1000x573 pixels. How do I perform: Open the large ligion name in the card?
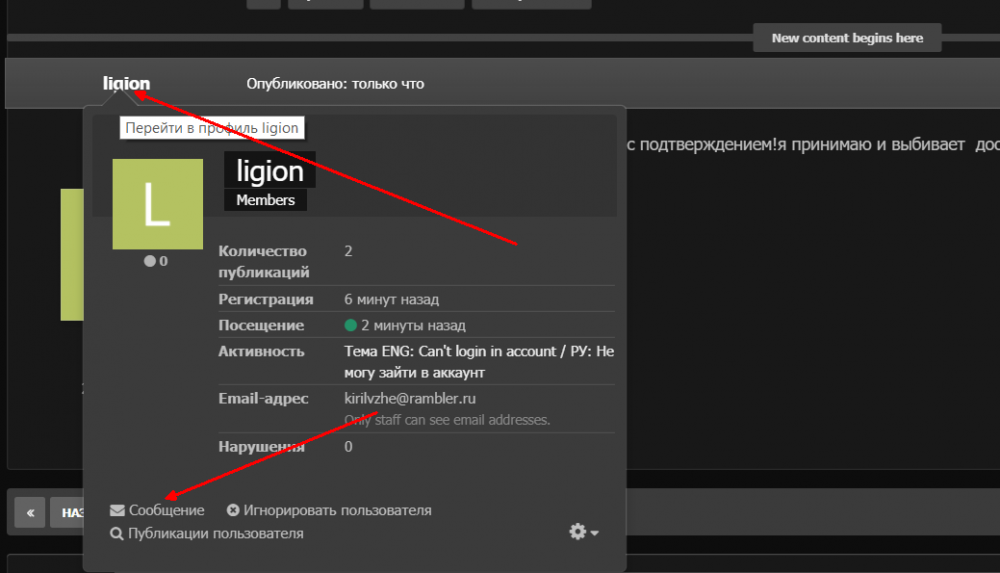point(269,171)
